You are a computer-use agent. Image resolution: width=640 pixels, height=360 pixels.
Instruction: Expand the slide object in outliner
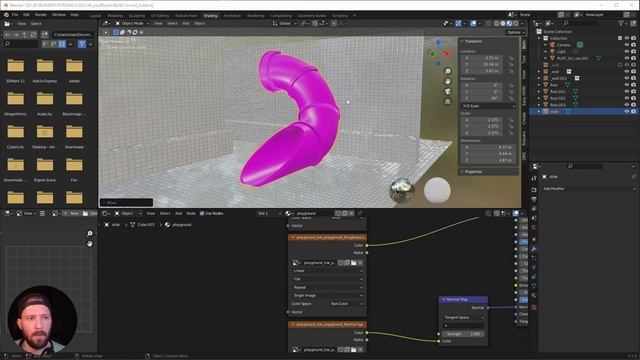(539, 111)
